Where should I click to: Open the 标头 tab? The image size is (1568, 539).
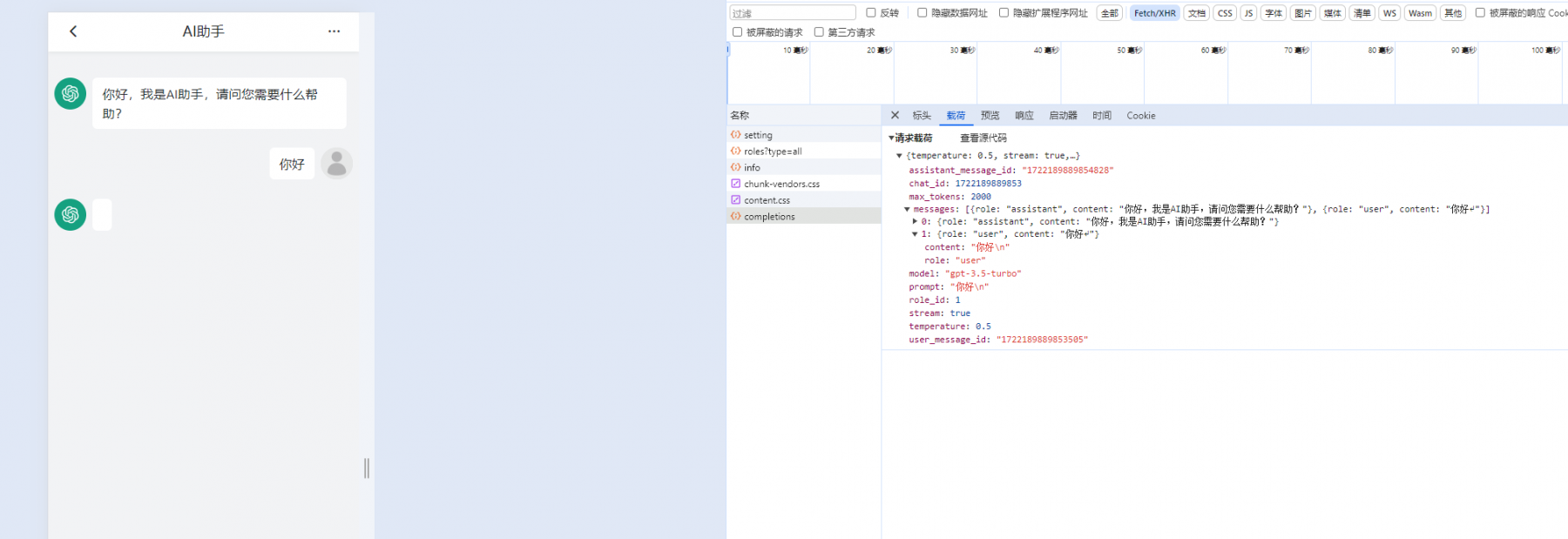[922, 116]
